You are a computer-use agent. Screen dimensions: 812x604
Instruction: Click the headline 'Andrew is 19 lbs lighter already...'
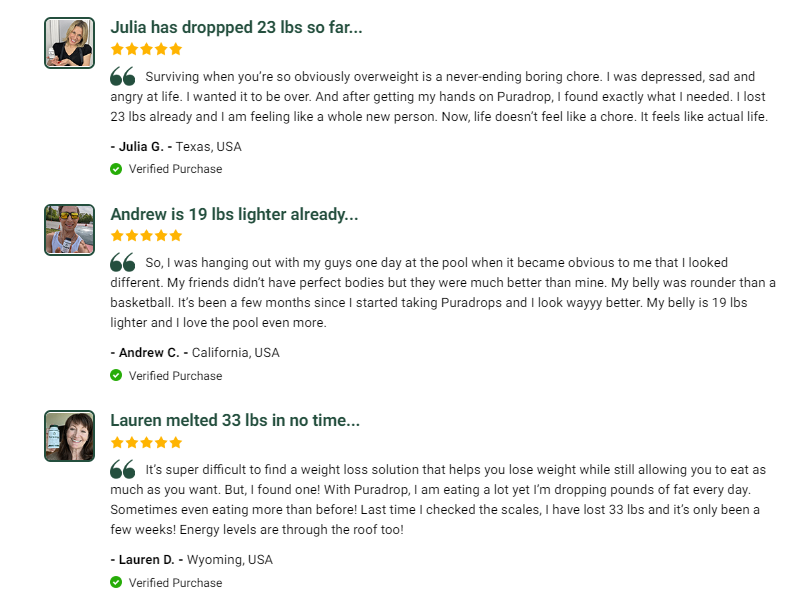tap(234, 214)
